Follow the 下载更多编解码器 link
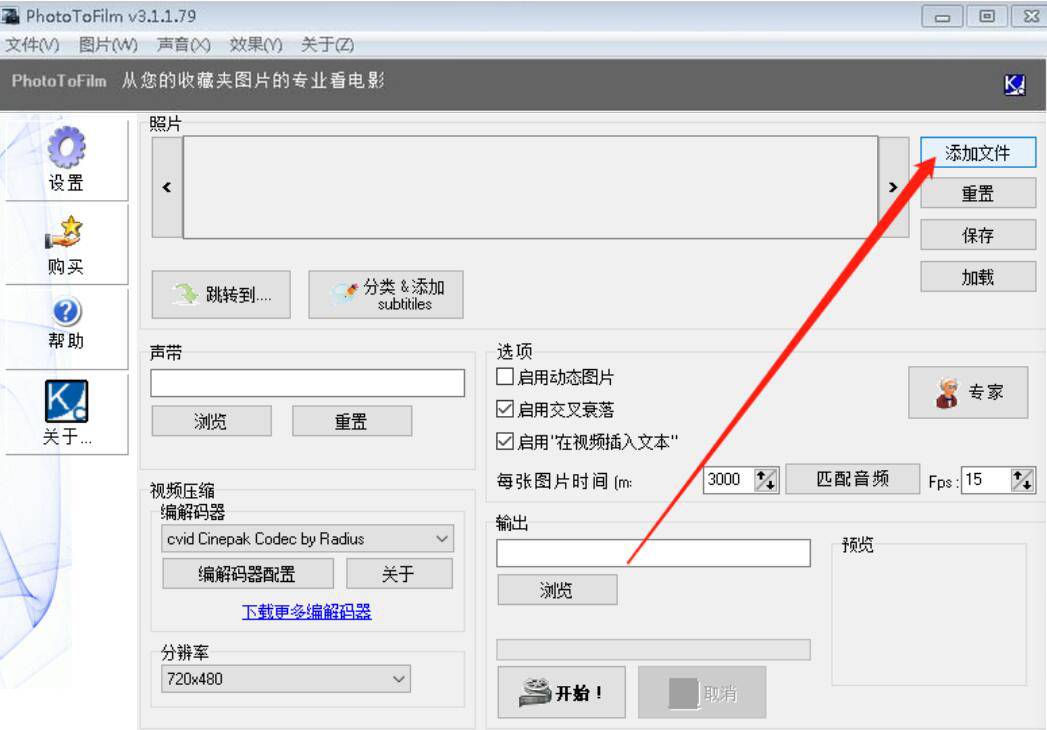 coord(306,611)
